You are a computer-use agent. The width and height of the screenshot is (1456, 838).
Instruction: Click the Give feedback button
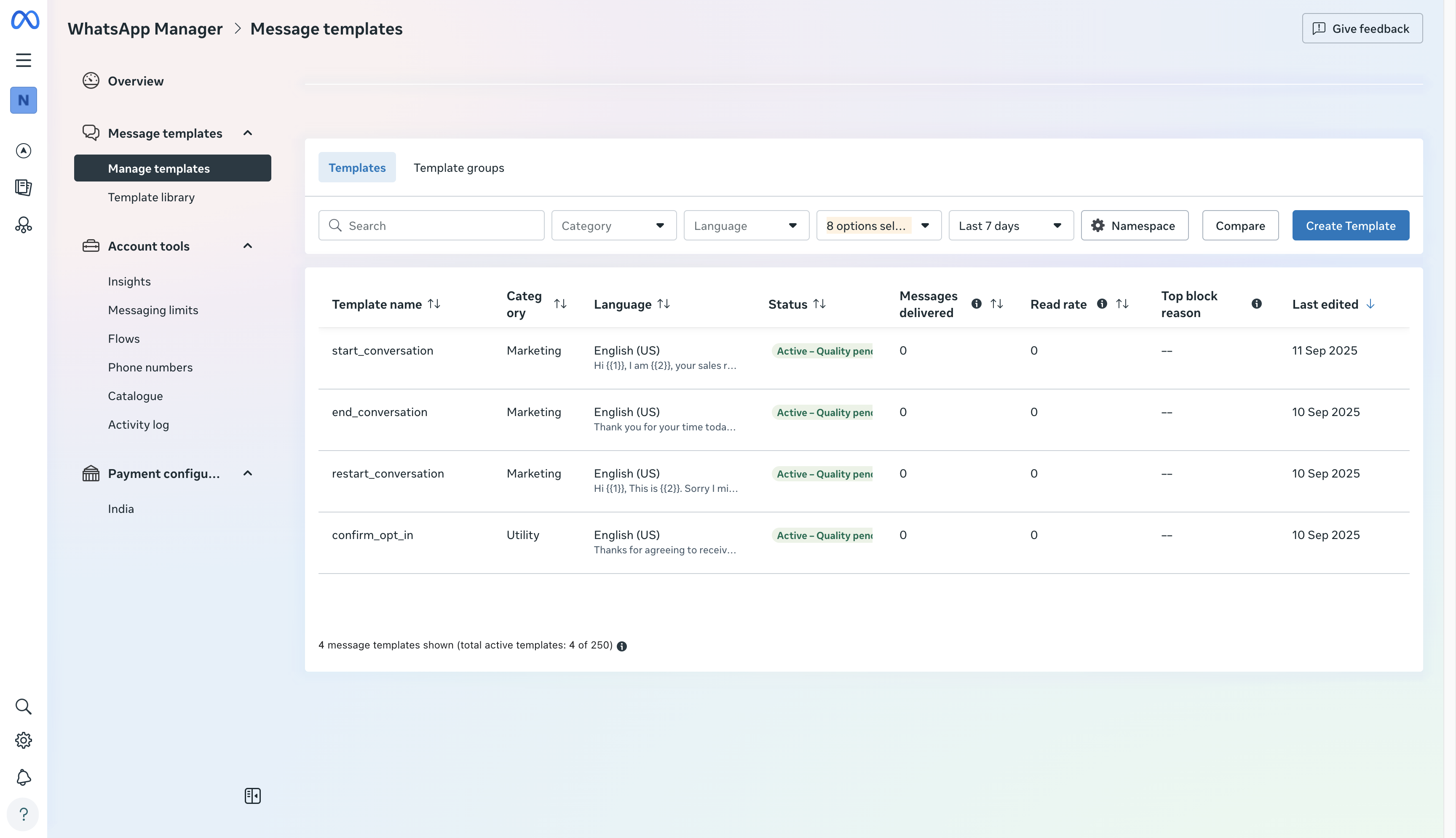click(1362, 29)
